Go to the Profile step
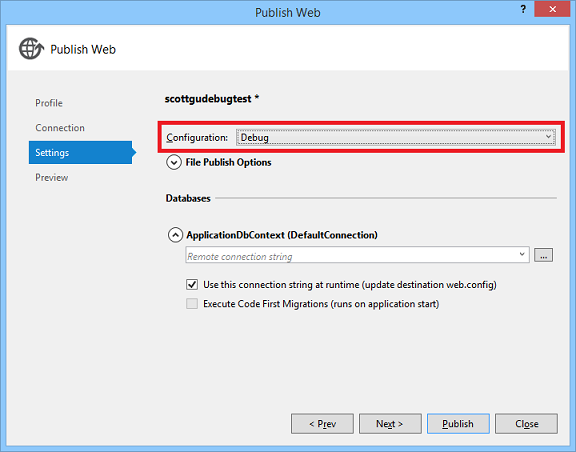 click(49, 103)
